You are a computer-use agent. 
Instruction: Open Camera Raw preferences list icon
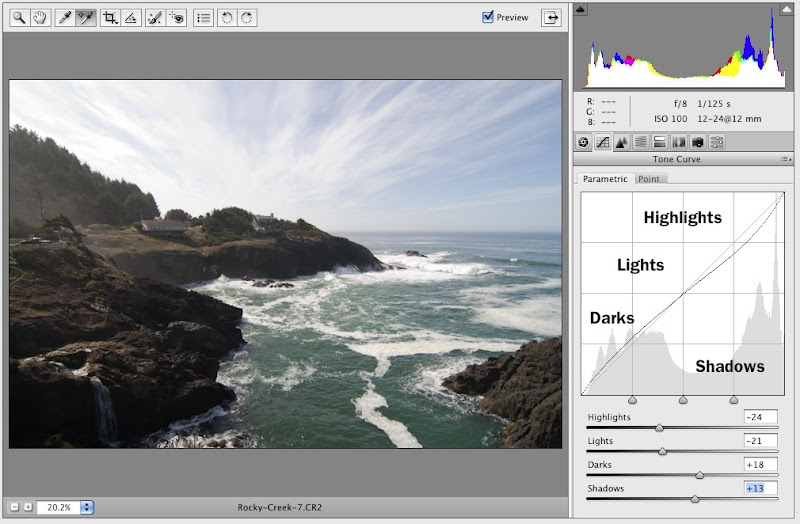pyautogui.click(x=203, y=18)
